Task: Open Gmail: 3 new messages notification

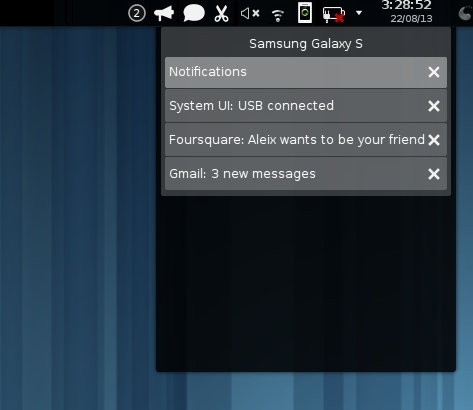Action: pos(306,174)
